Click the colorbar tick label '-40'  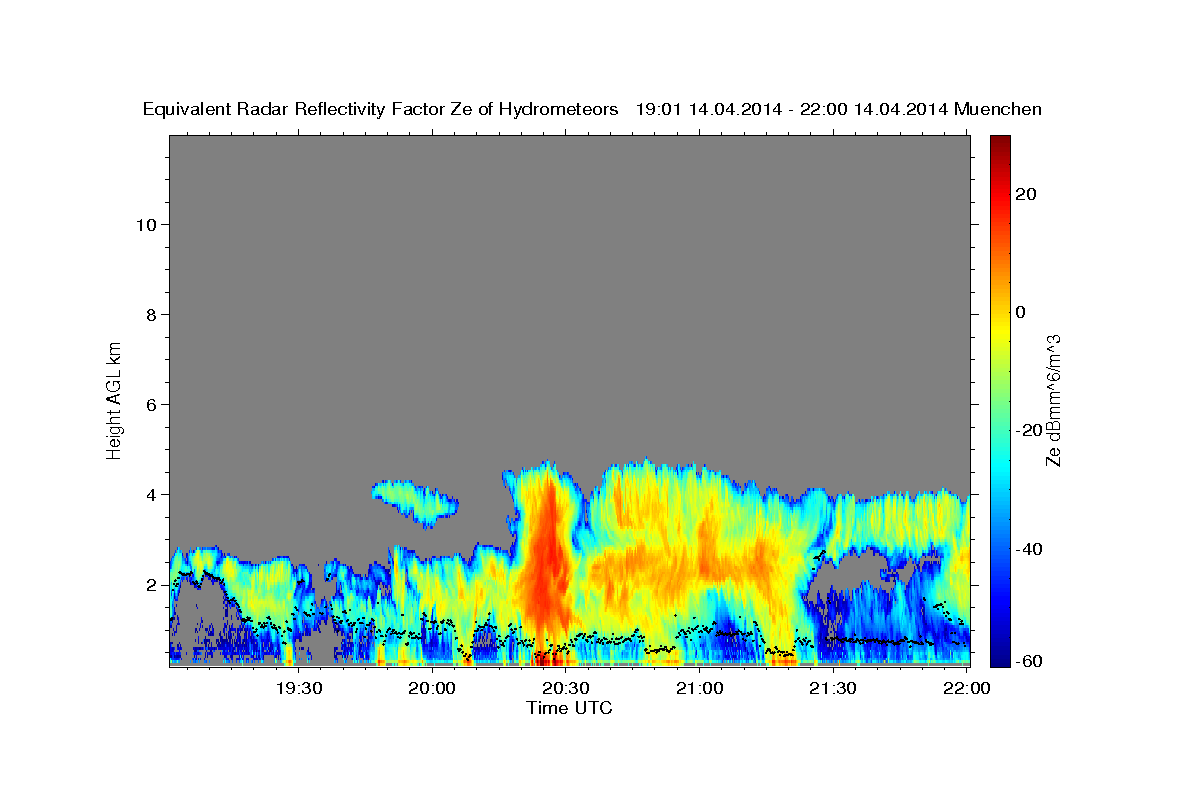pyautogui.click(x=1028, y=548)
